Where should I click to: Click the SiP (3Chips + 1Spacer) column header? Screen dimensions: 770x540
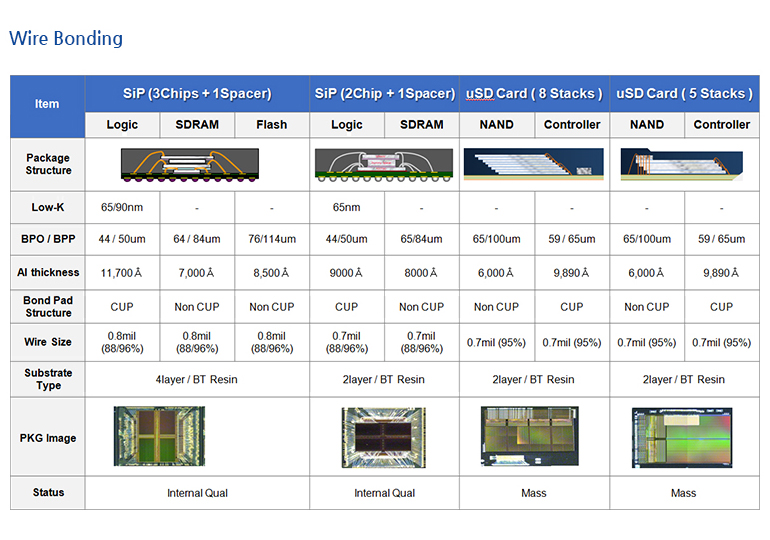tap(196, 93)
